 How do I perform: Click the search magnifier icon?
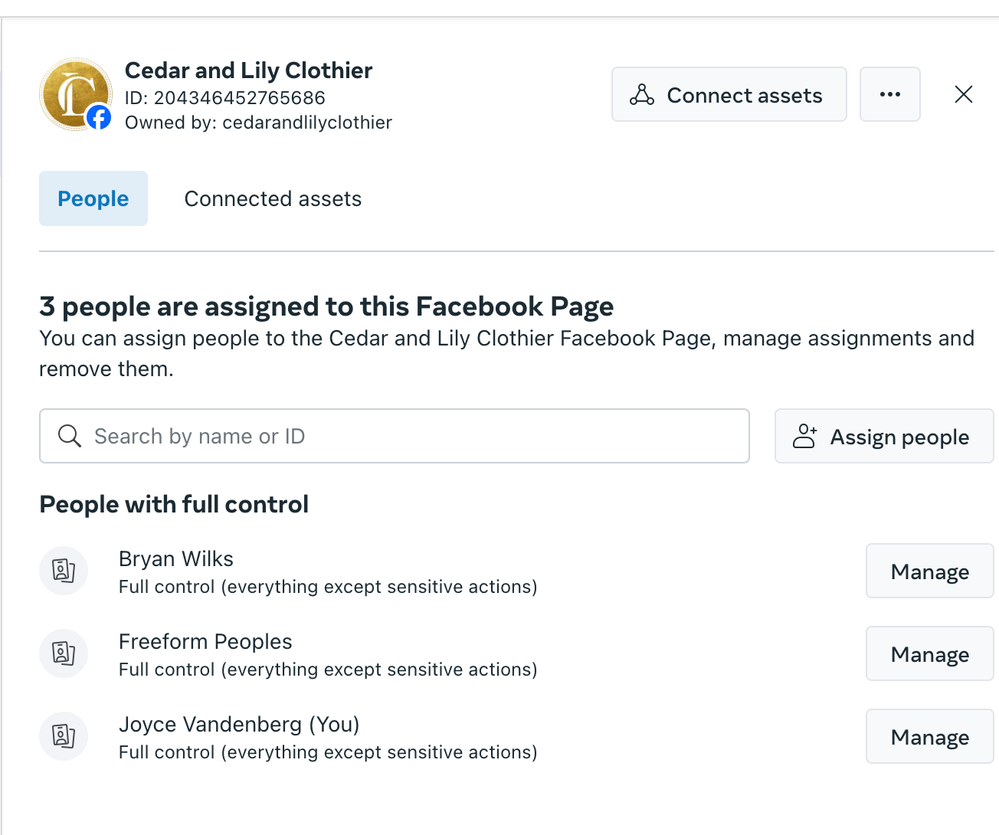[x=69, y=437]
